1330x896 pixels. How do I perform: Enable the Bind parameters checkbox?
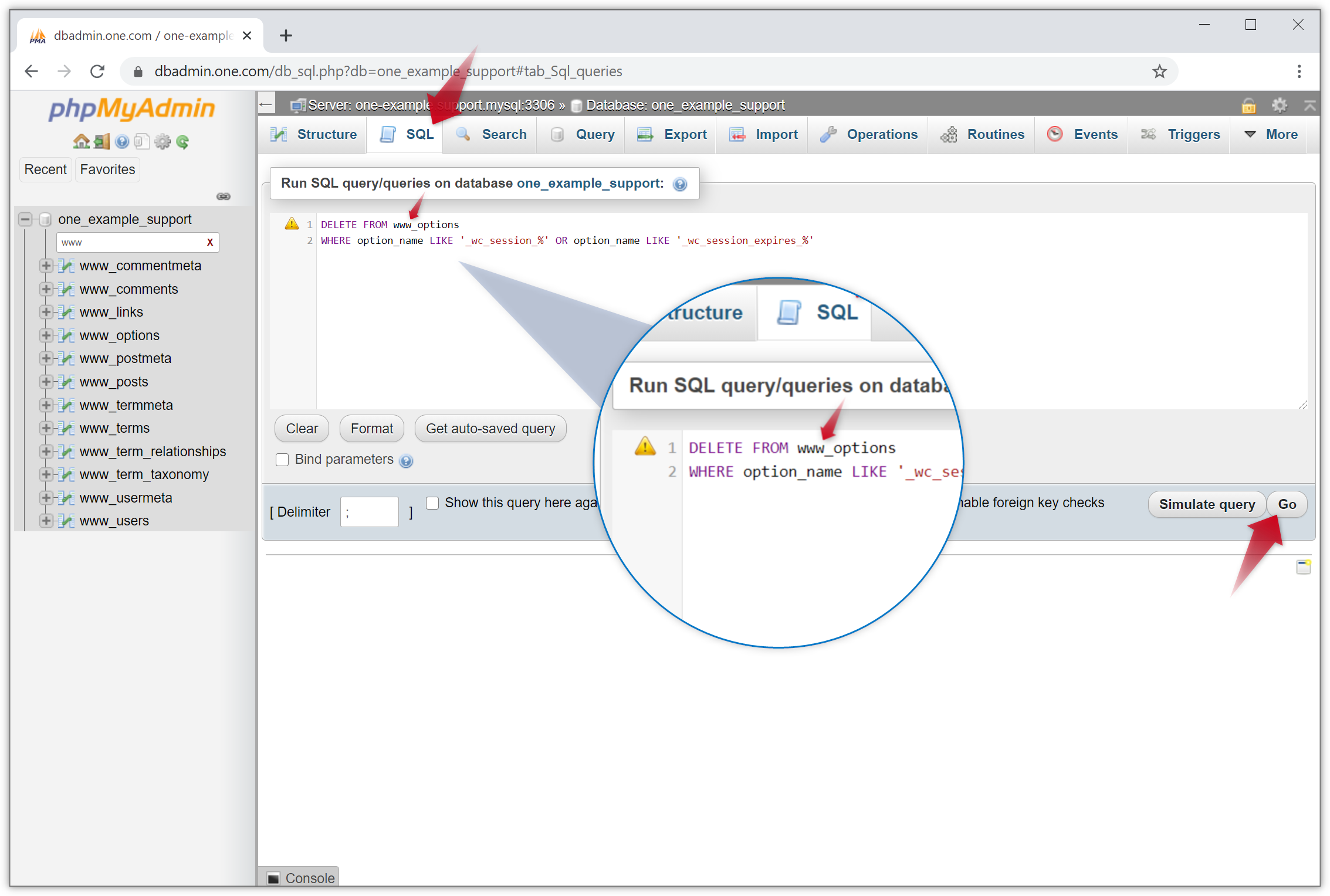[x=282, y=460]
